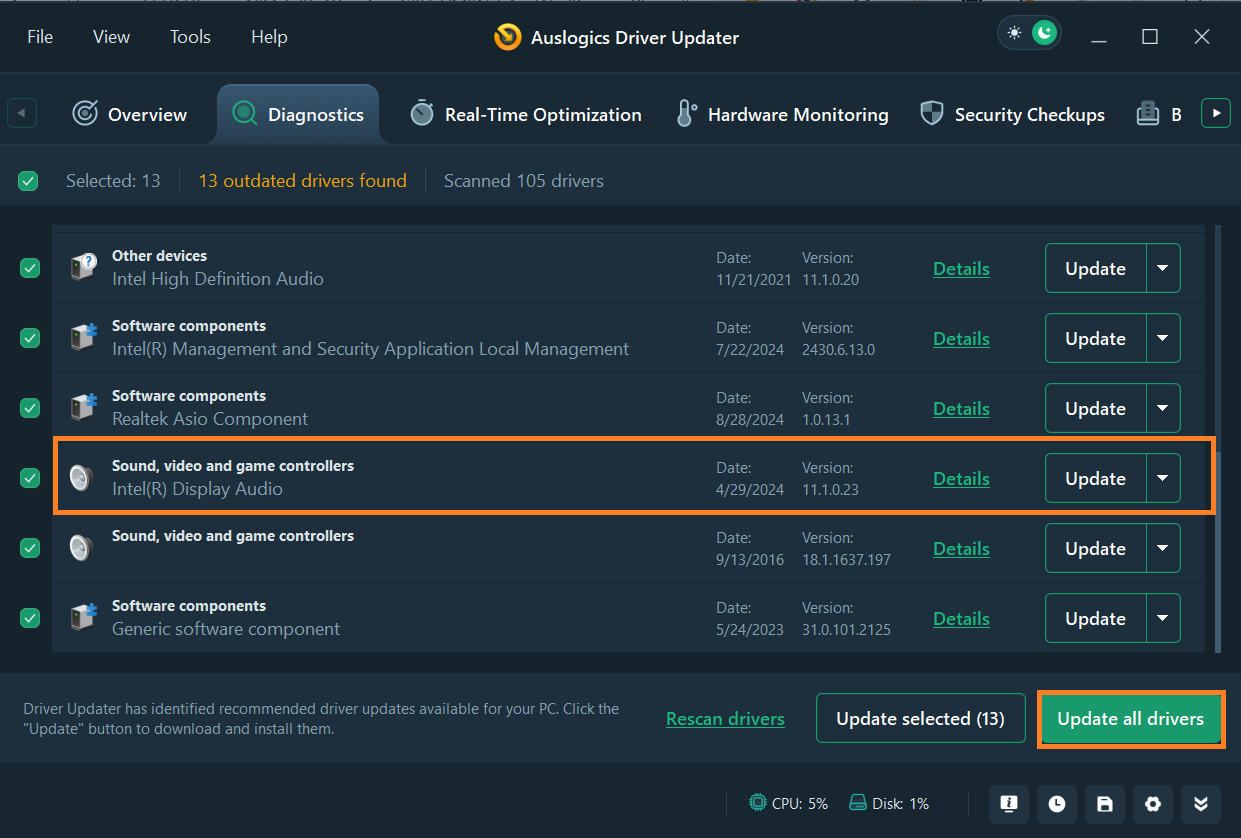Click the Rescan drivers link
Viewport: 1241px width, 838px height.
[x=725, y=719]
